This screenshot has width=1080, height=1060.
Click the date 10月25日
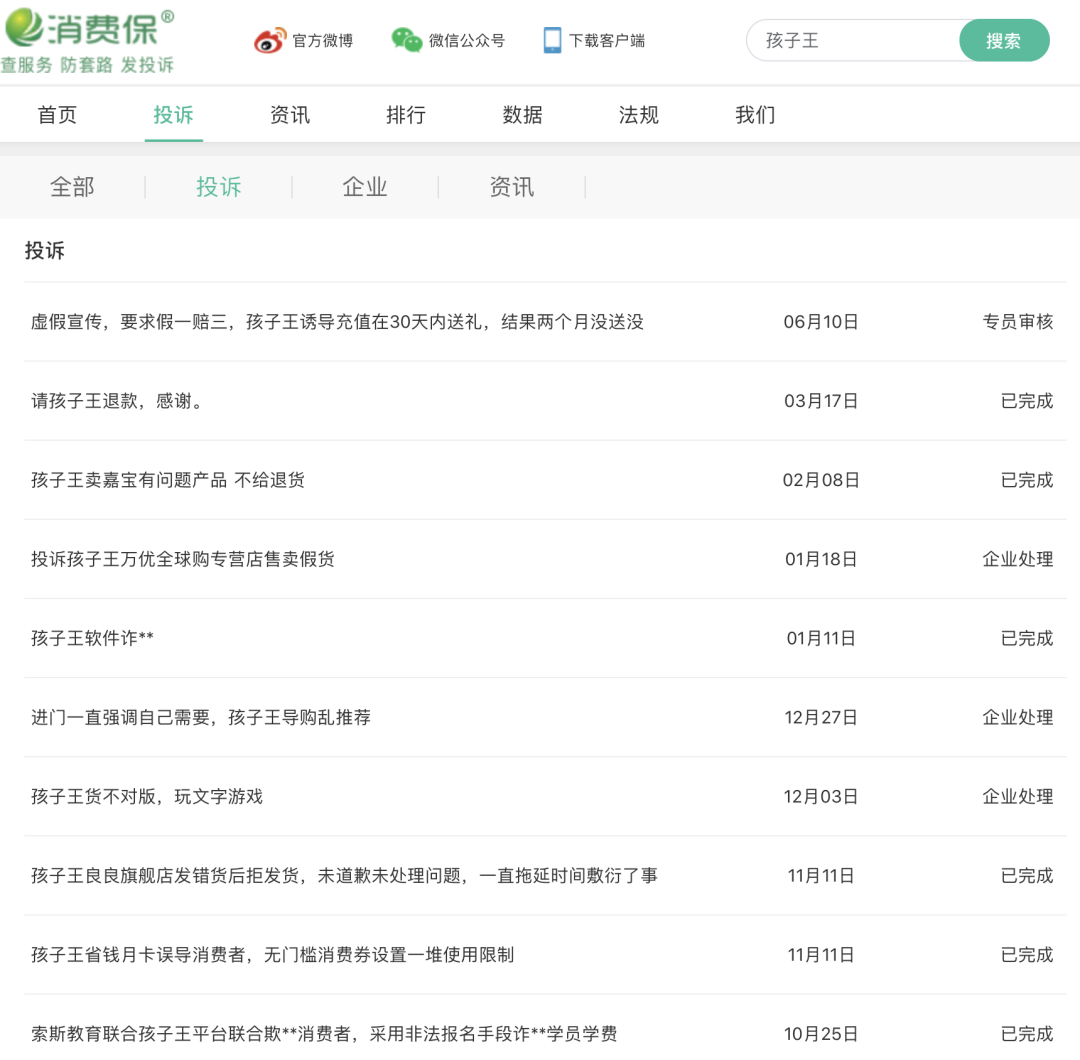(x=821, y=1034)
